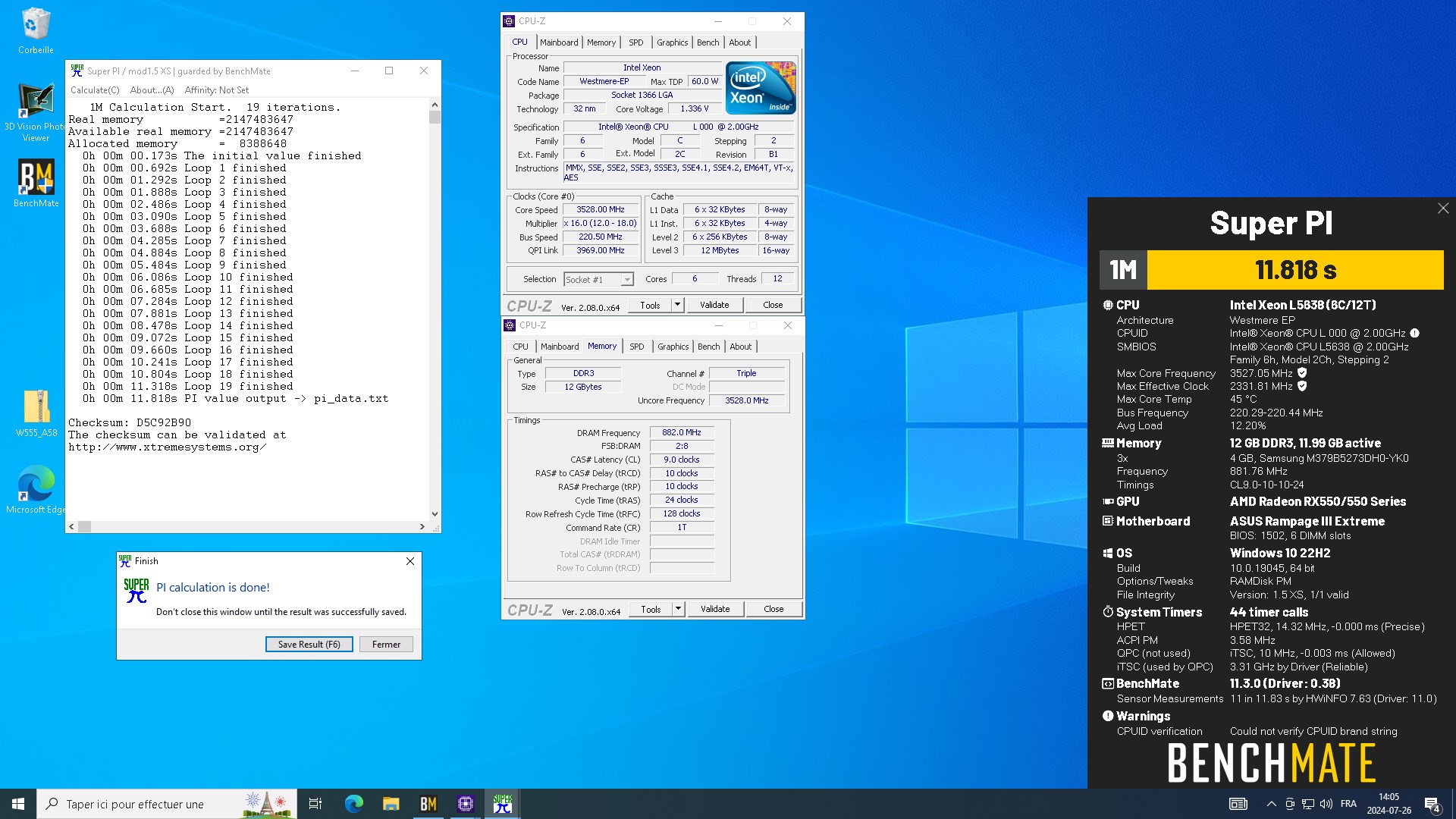
Task: Click the FRA language indicator
Action: point(1348,804)
